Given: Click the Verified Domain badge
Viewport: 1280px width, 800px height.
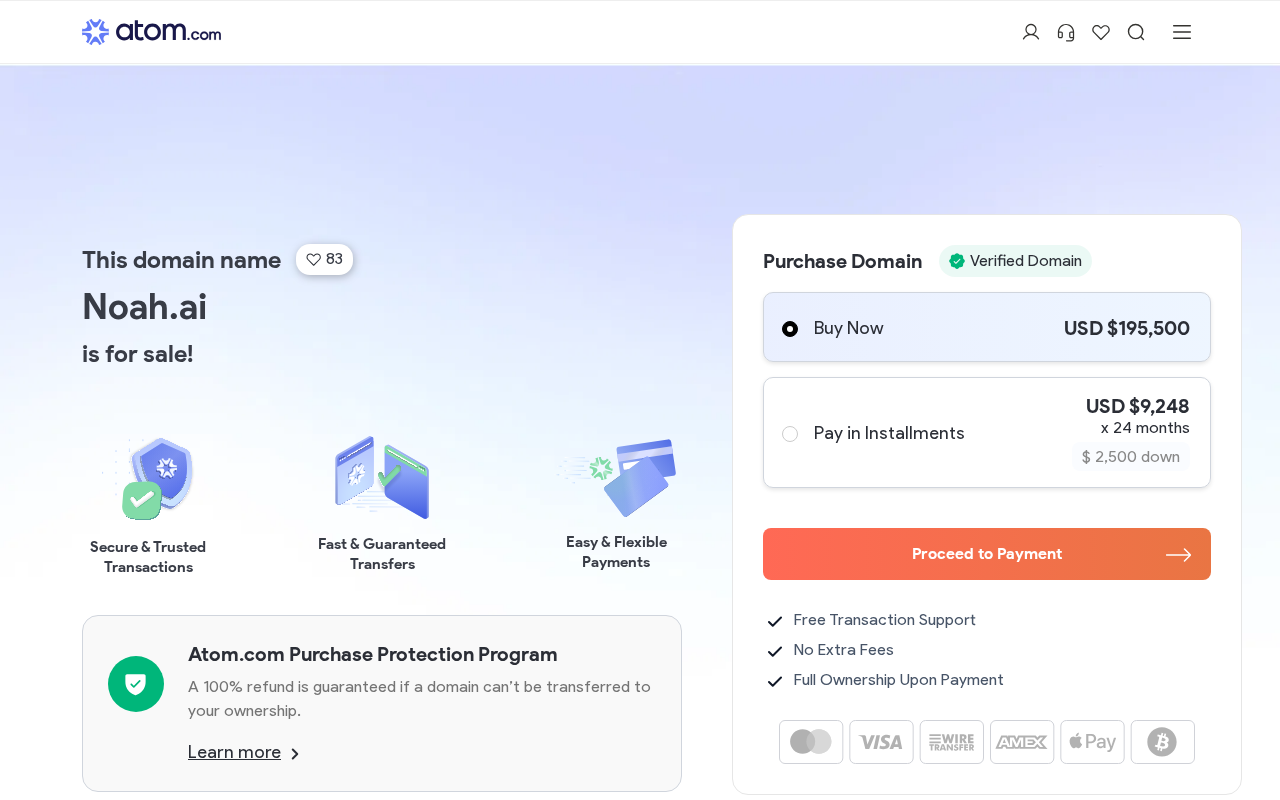Looking at the screenshot, I should pos(1015,261).
